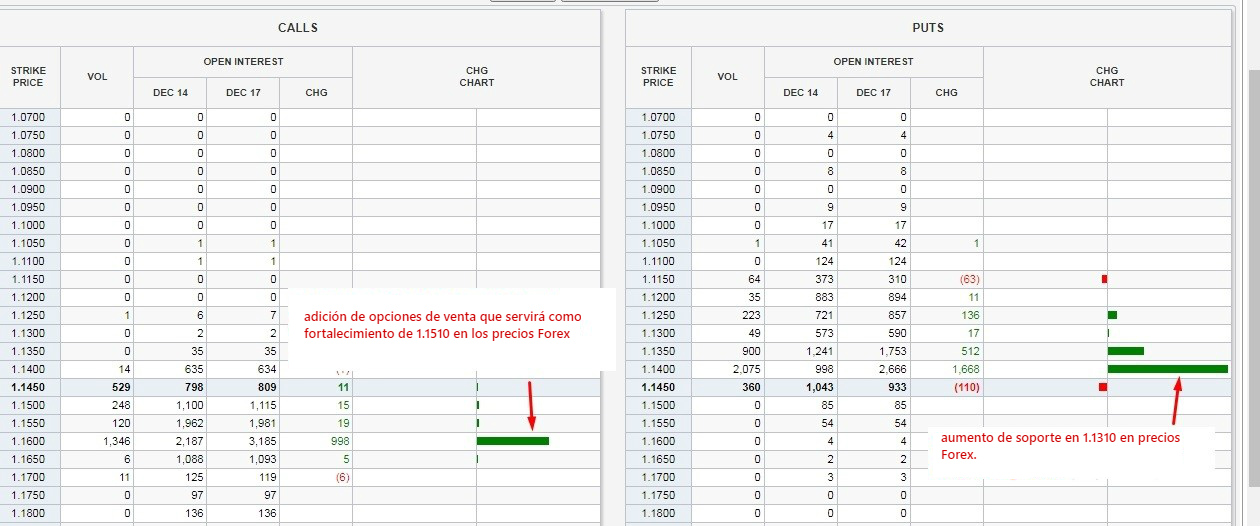Click green change bar for 1.1600 calls
This screenshot has width=1260, height=526.
click(x=513, y=441)
